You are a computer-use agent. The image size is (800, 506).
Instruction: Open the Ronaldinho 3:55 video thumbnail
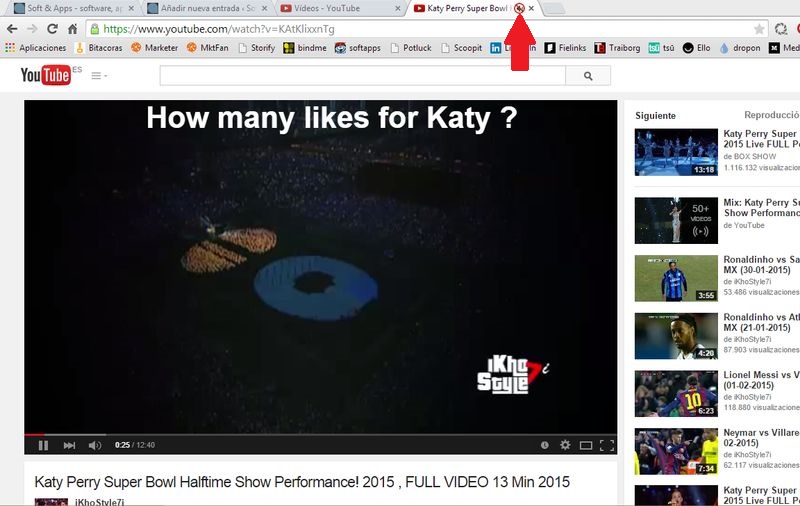pyautogui.click(x=676, y=278)
